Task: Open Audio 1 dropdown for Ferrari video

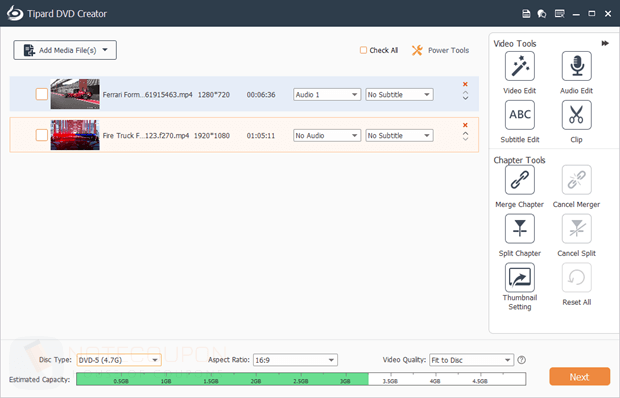Action: [327, 94]
